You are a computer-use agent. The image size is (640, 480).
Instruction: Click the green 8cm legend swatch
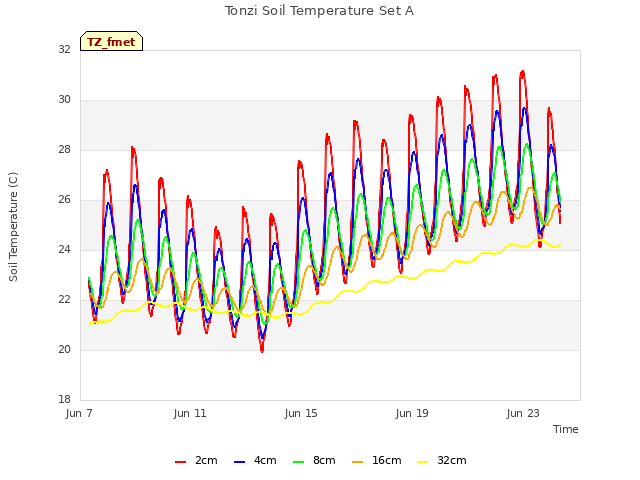tap(299, 462)
